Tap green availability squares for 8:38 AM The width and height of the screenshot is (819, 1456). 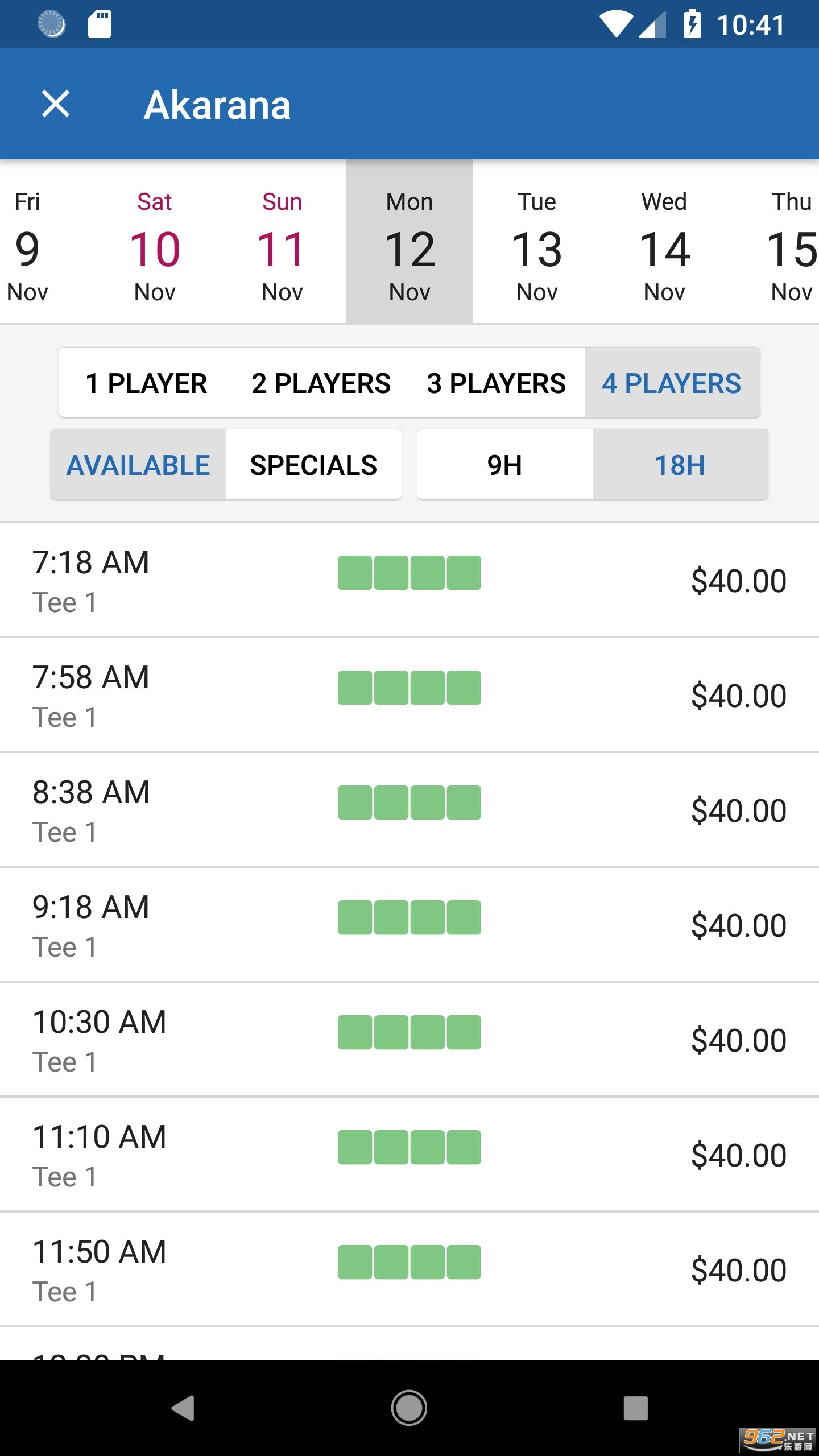pyautogui.click(x=409, y=803)
